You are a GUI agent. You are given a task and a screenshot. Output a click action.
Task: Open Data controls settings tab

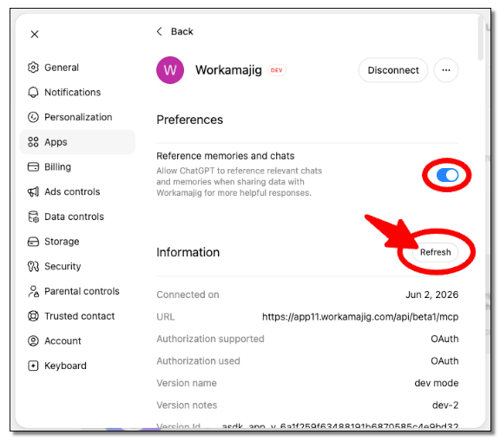pos(77,217)
